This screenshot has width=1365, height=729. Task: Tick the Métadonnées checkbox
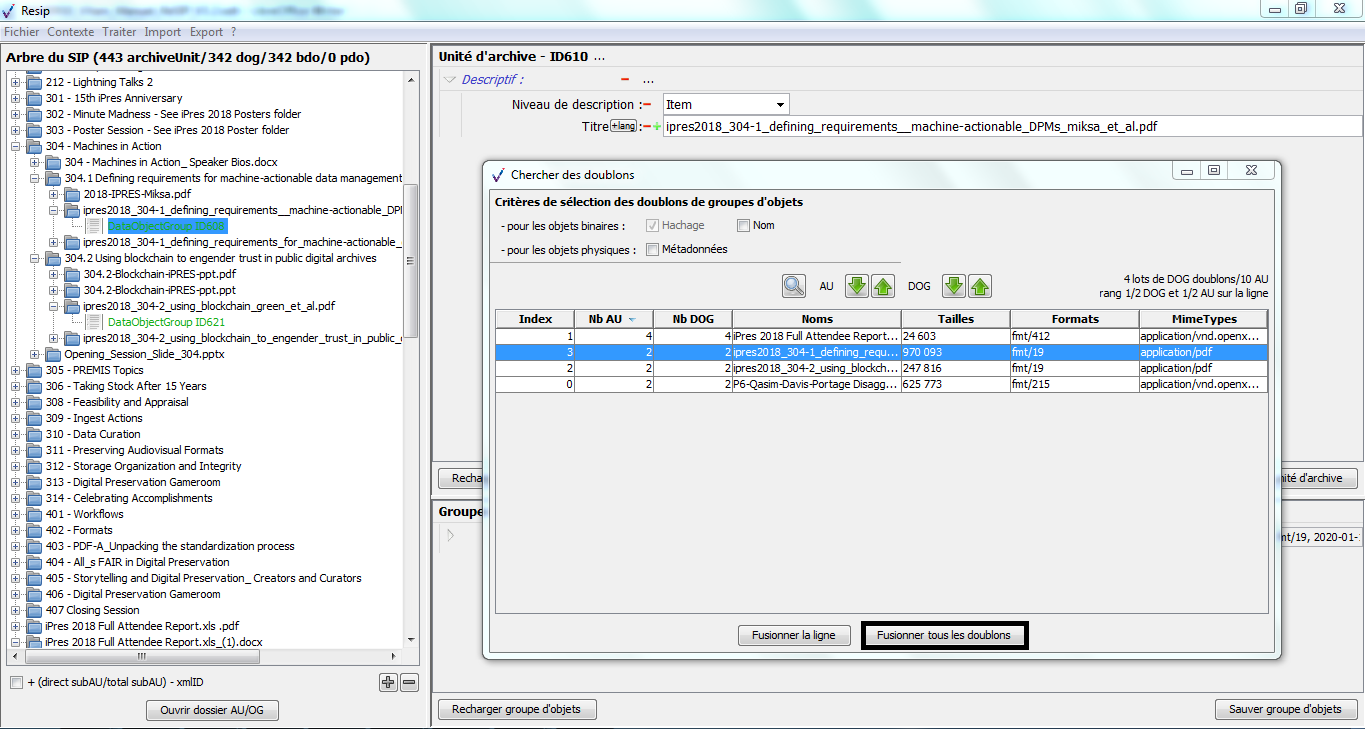click(x=652, y=250)
